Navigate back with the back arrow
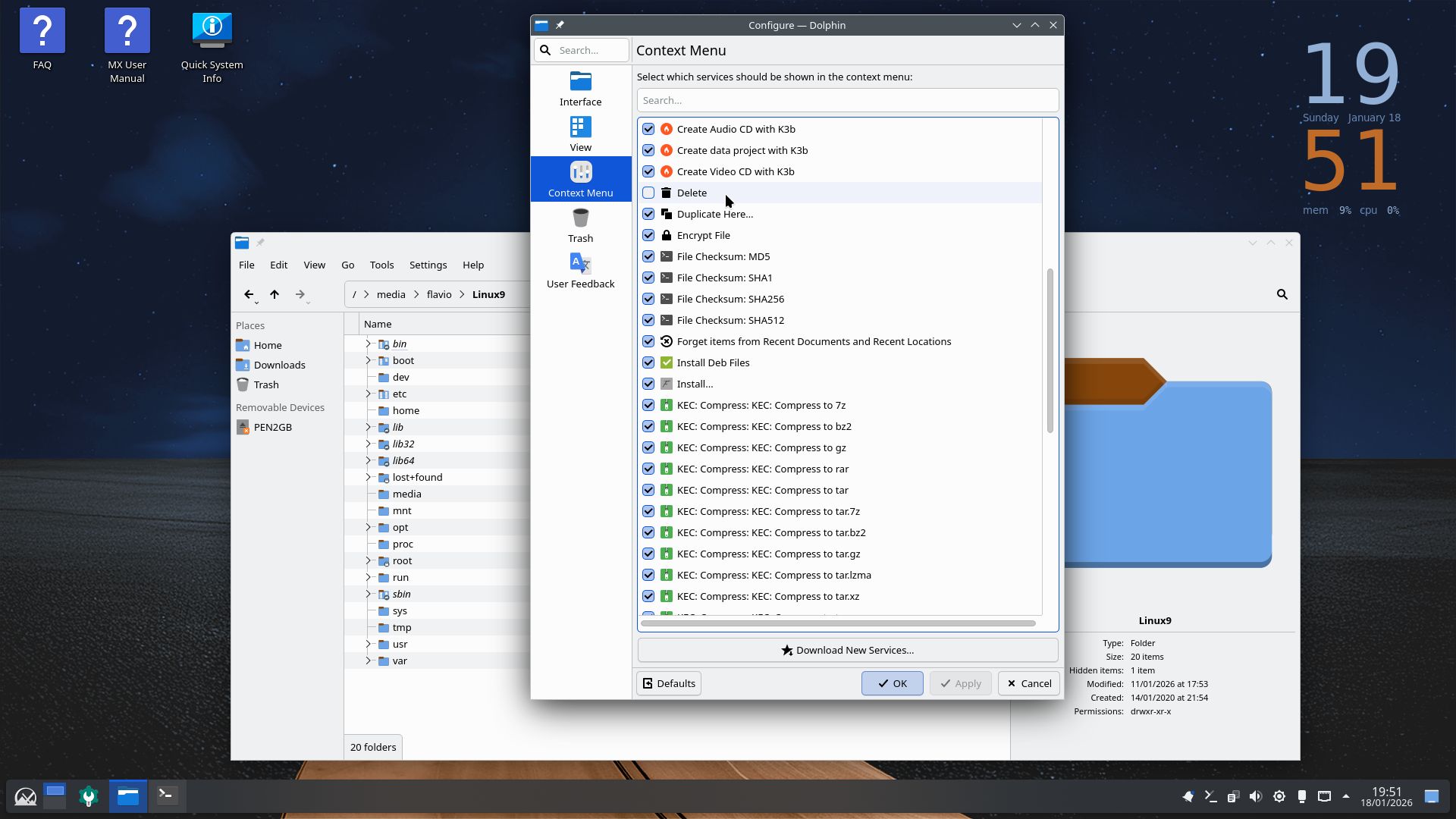Screen dimensions: 1456x819 (249, 294)
